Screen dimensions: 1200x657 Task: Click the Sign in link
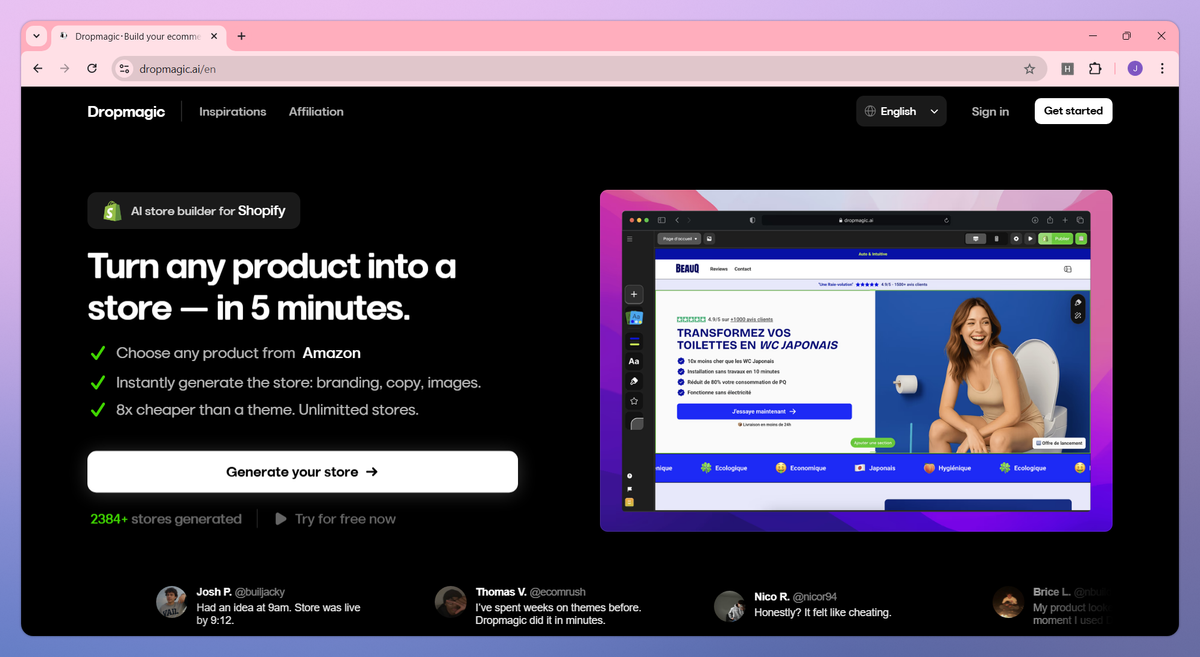pos(990,112)
